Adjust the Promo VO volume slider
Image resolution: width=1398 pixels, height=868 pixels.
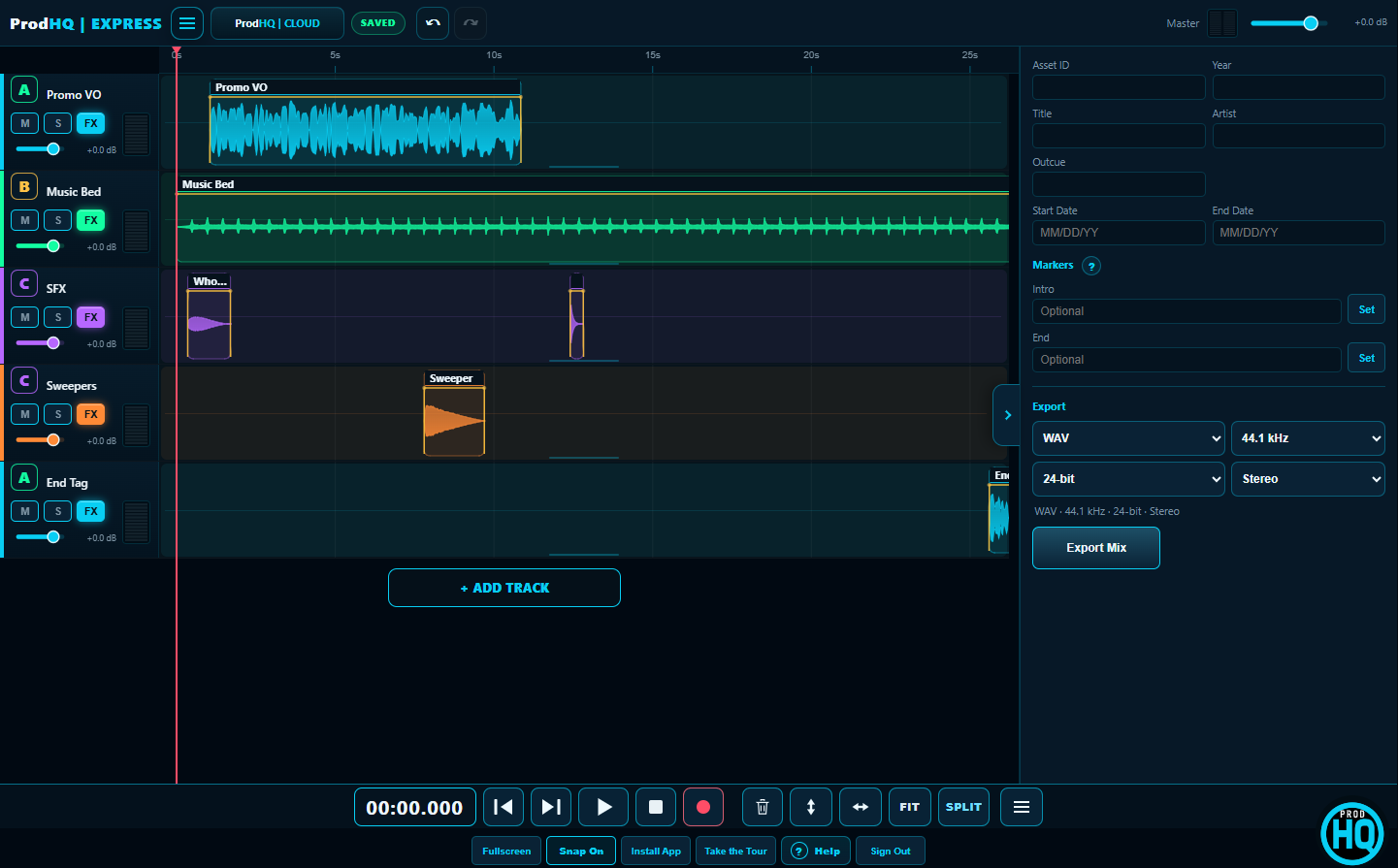(x=39, y=148)
